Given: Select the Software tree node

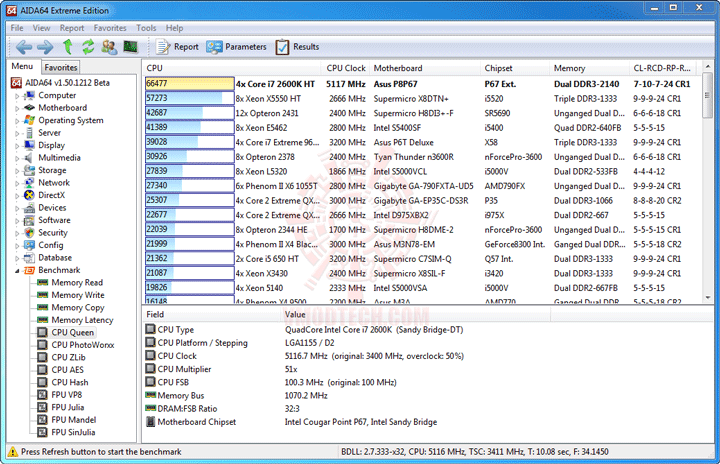Looking at the screenshot, I should point(54,220).
